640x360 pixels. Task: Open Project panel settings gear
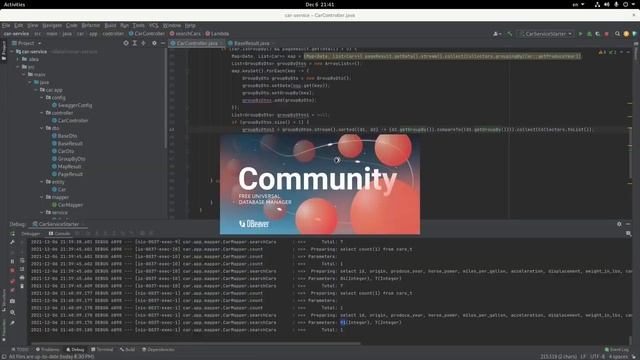[154, 43]
